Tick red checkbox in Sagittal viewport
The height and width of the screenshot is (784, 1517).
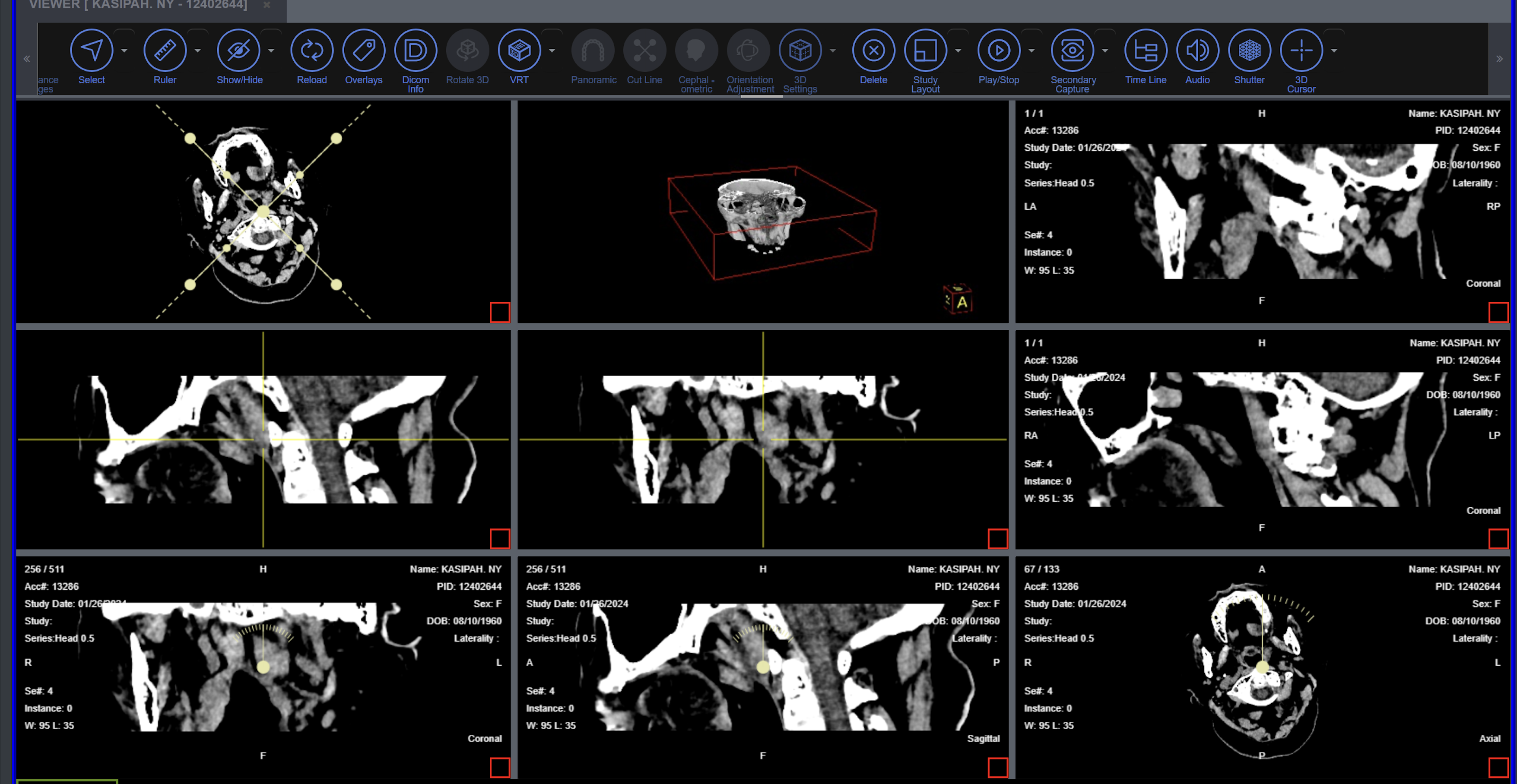point(998,768)
